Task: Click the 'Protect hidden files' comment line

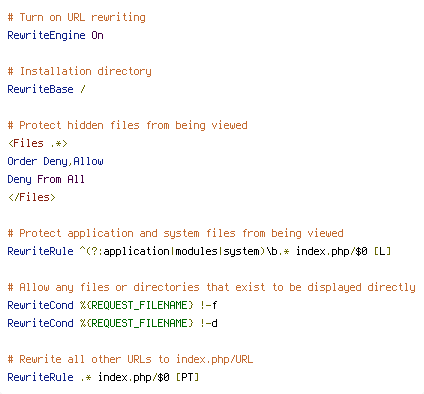Action: [x=127, y=125]
